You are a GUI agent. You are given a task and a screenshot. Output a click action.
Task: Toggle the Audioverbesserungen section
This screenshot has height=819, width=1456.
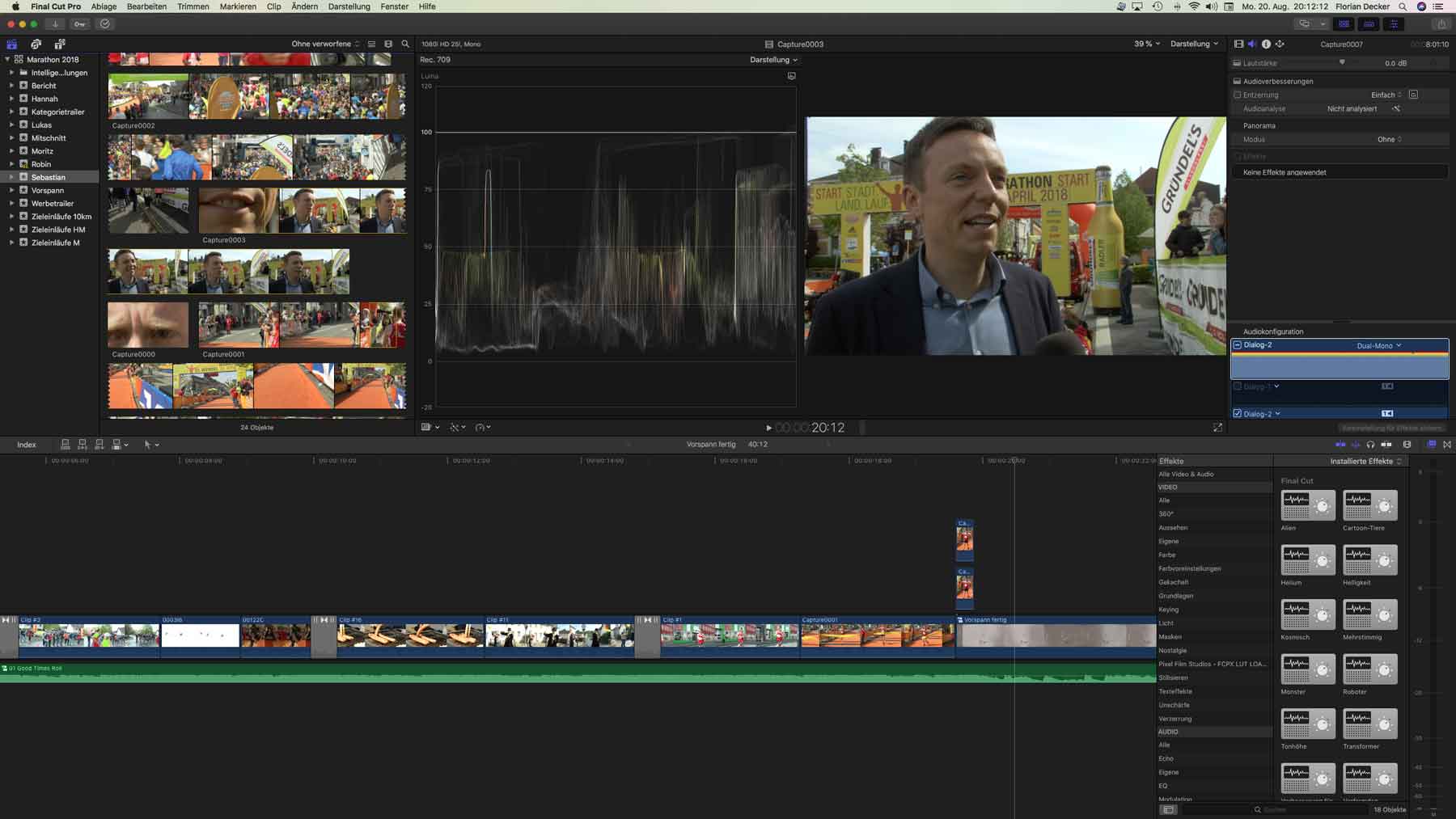pos(1237,81)
